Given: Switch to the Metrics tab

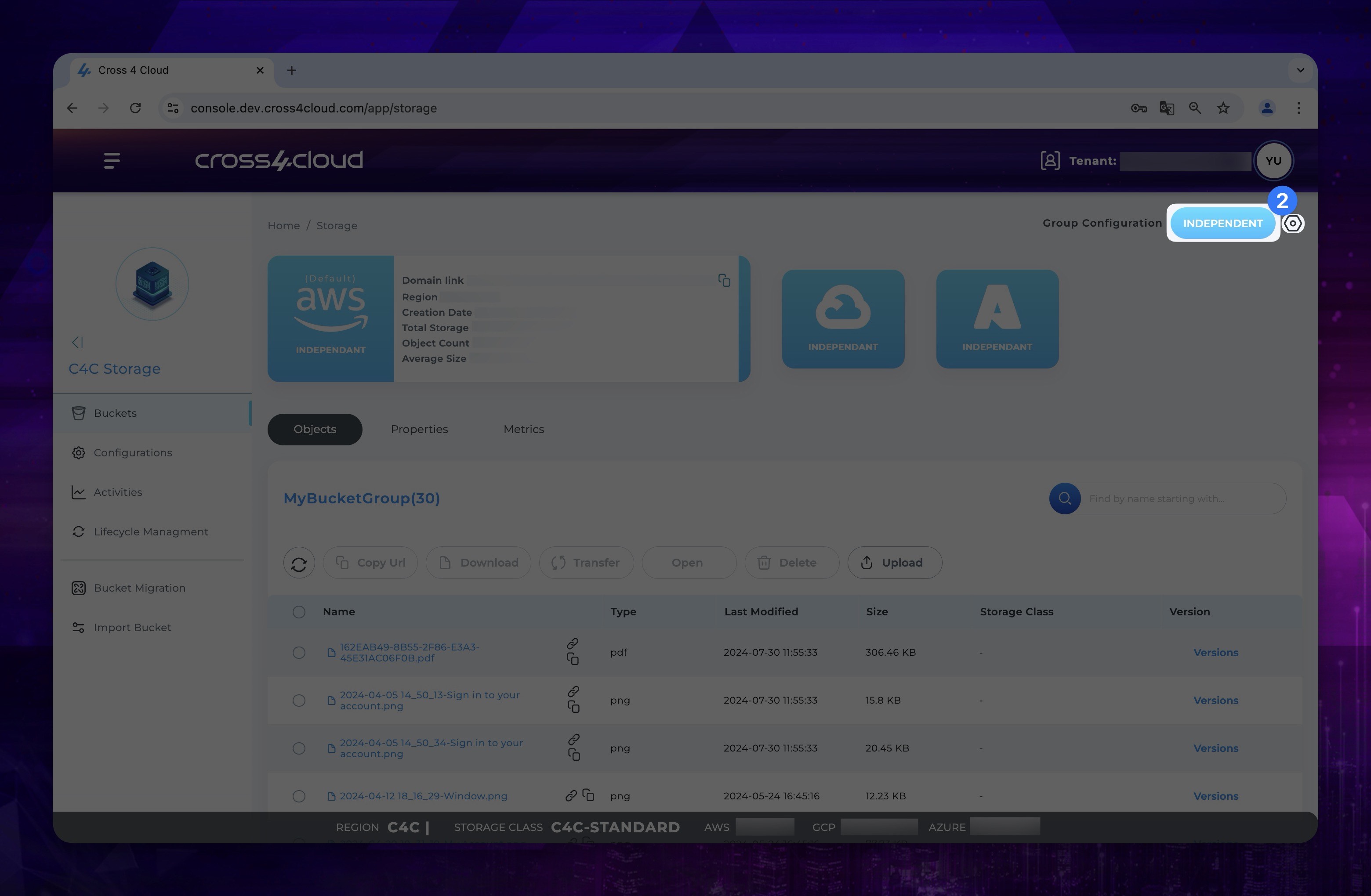Looking at the screenshot, I should pyautogui.click(x=524, y=430).
